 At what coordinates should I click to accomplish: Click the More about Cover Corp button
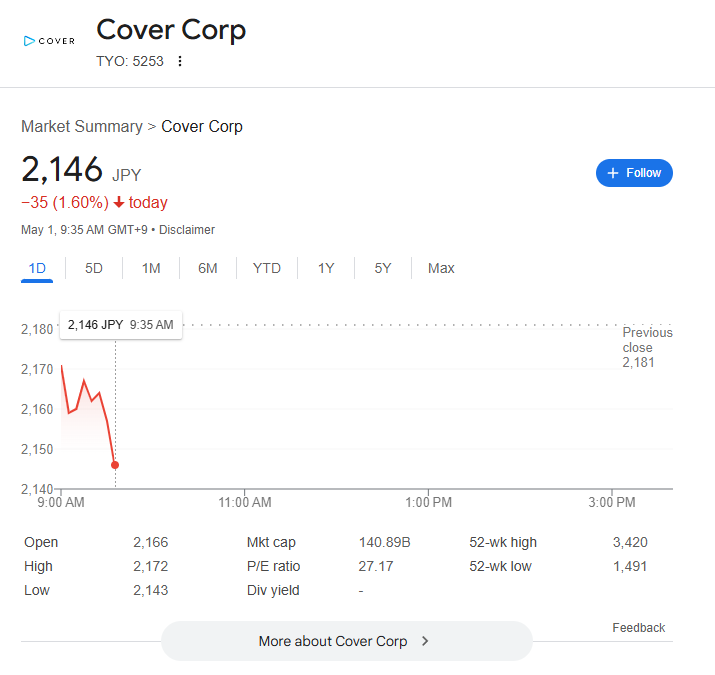coord(347,641)
